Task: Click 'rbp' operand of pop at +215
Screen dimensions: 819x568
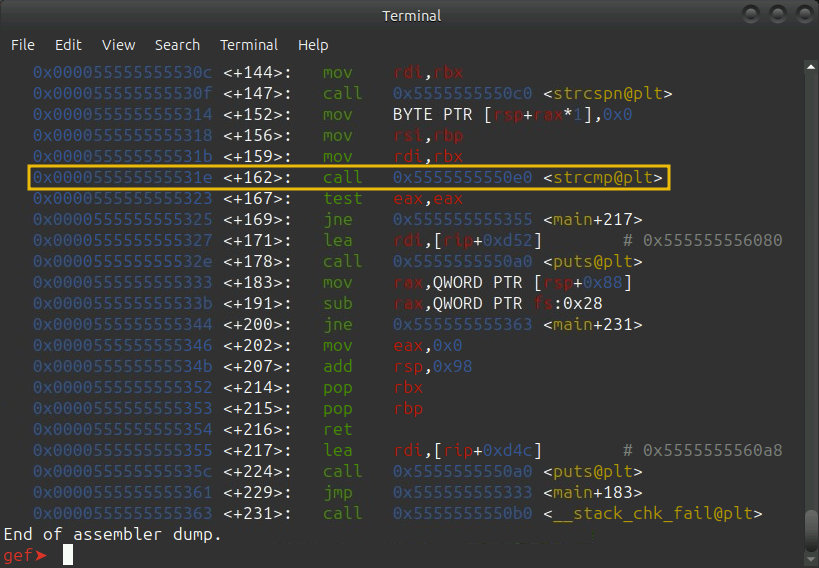Action: click(x=408, y=409)
